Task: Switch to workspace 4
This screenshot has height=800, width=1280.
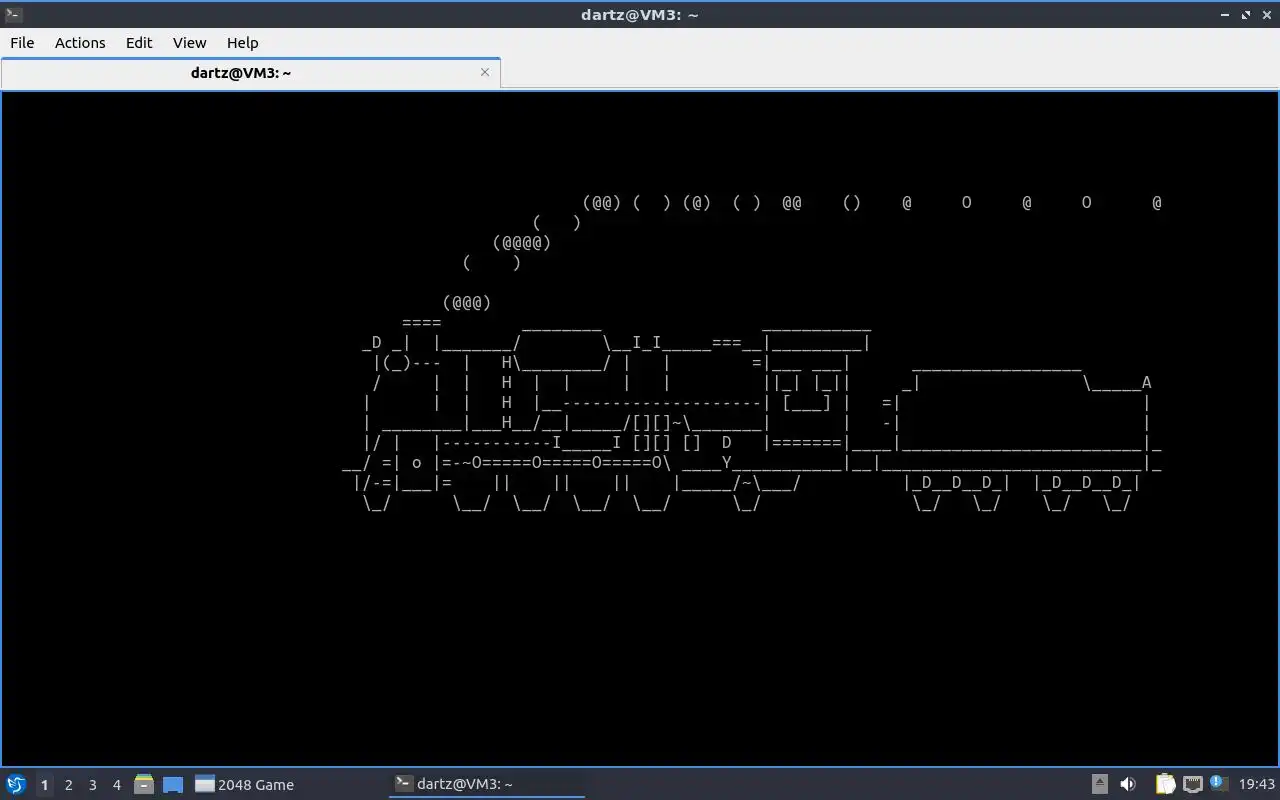Action: click(x=116, y=785)
